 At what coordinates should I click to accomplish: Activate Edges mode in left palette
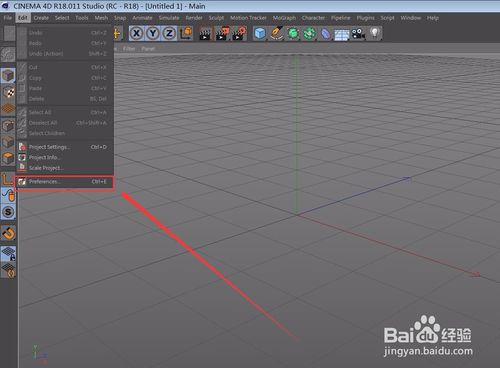coord(8,142)
